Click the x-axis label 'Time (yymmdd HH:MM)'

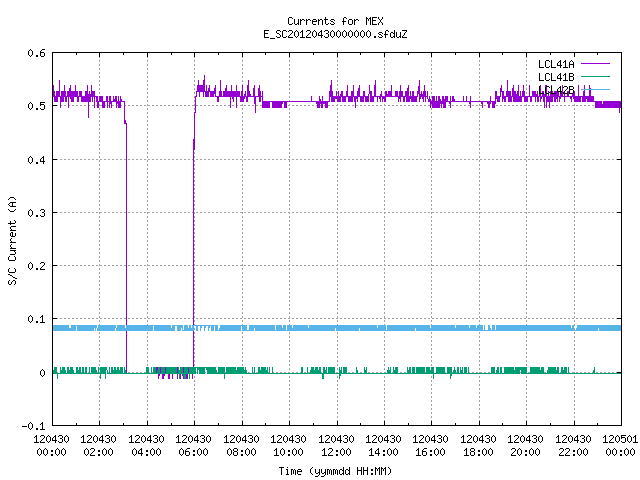pyautogui.click(x=335, y=471)
